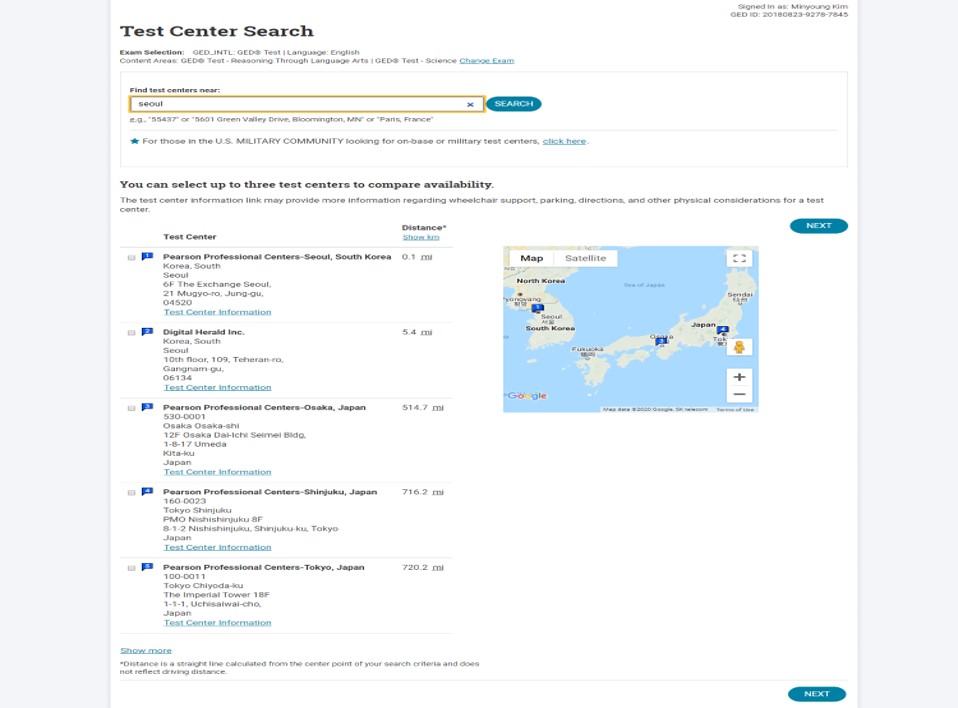
Task: Open Test Center Information for Osaka center
Action: [x=218, y=472]
